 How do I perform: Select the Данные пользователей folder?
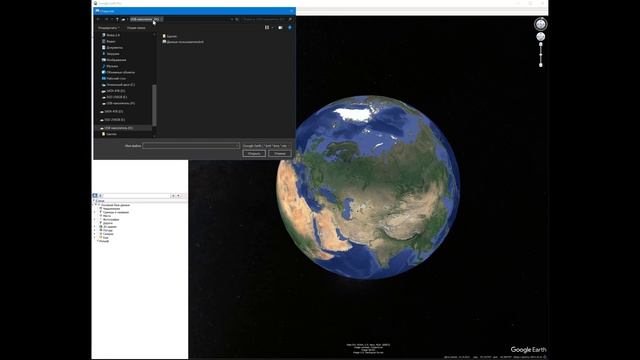[183, 42]
